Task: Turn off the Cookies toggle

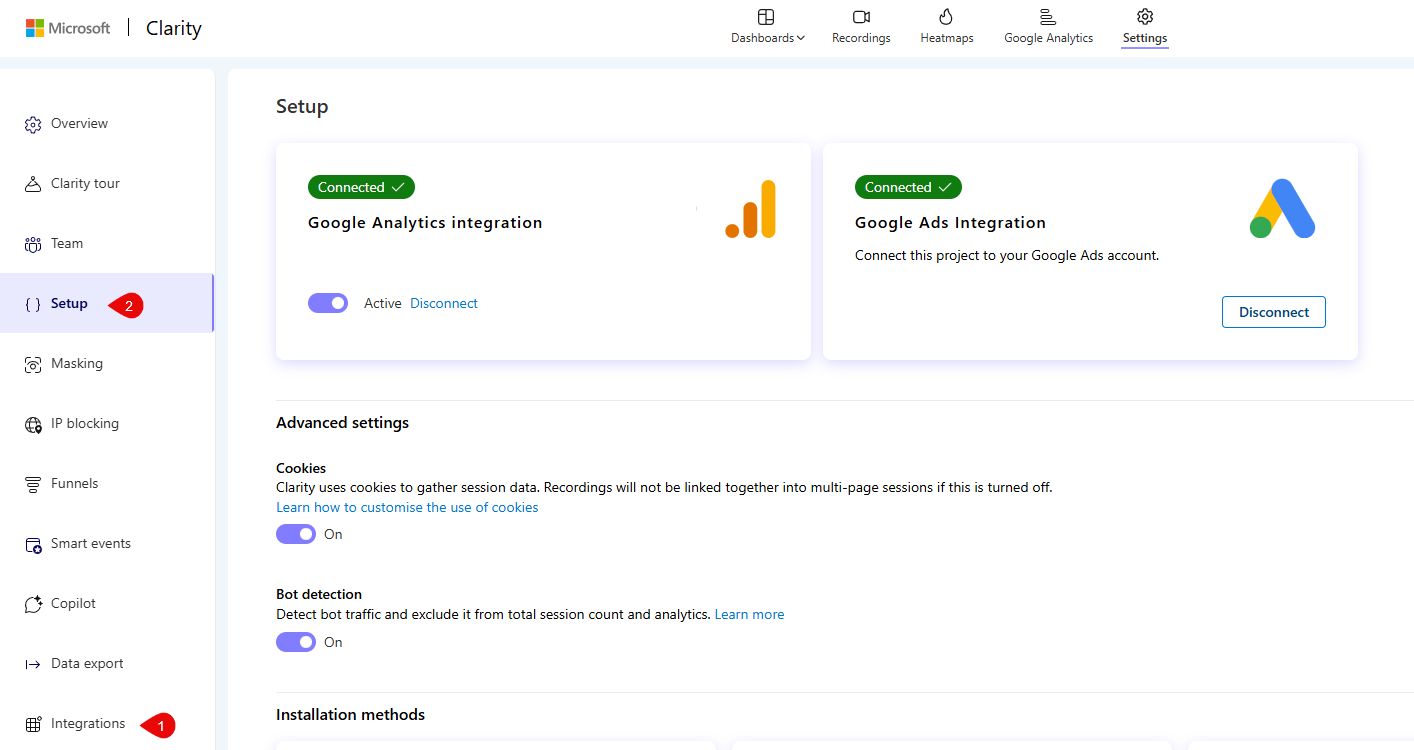Action: coord(296,534)
